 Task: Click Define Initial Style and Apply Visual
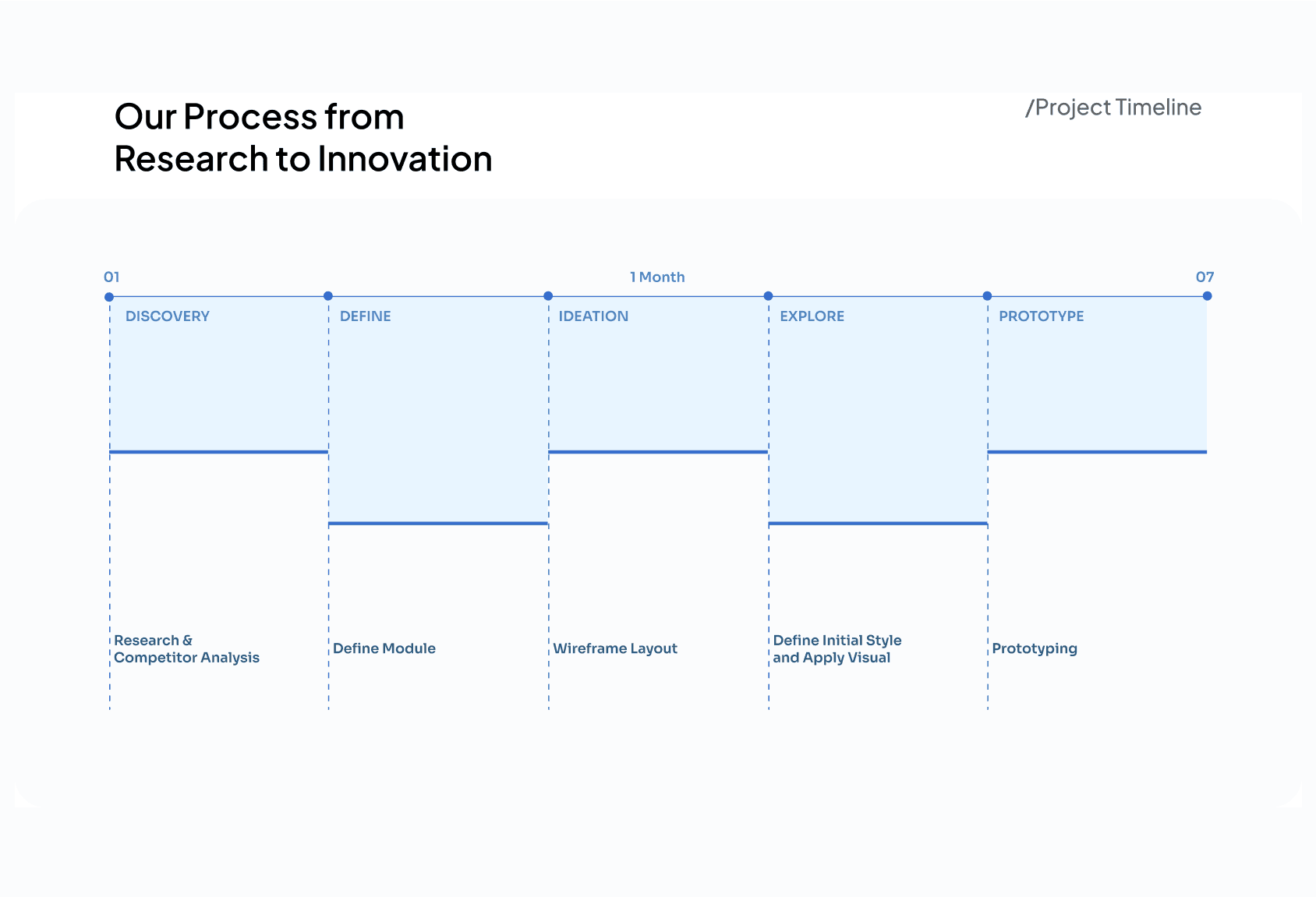click(x=837, y=649)
